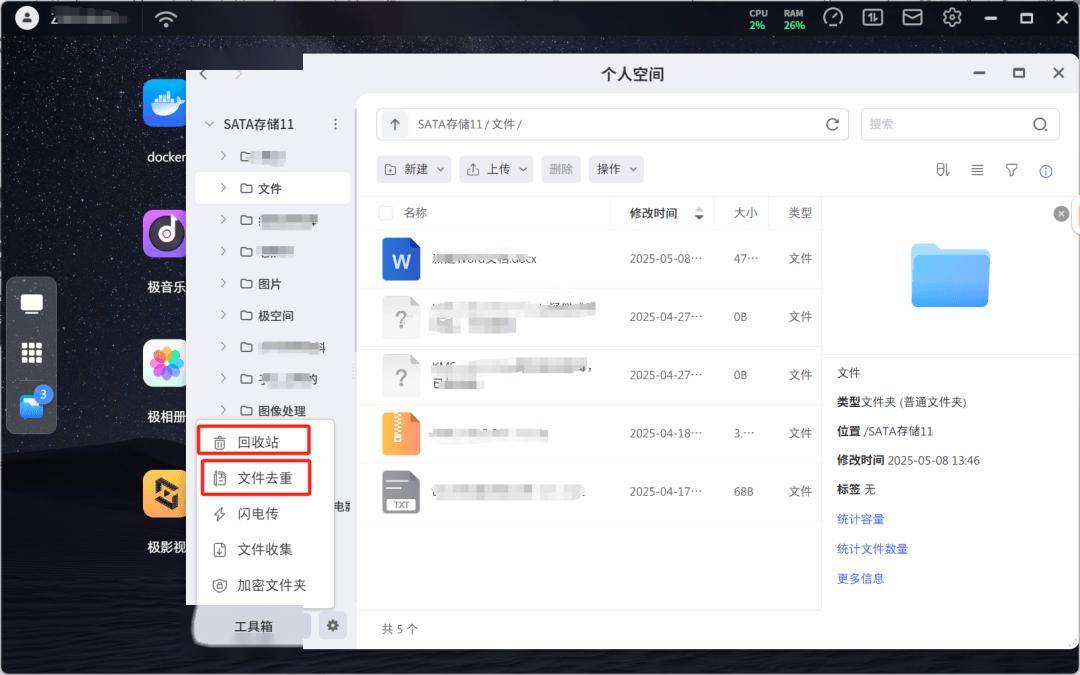The width and height of the screenshot is (1080, 675).
Task: Open the Word docx file
Action: click(x=402, y=259)
